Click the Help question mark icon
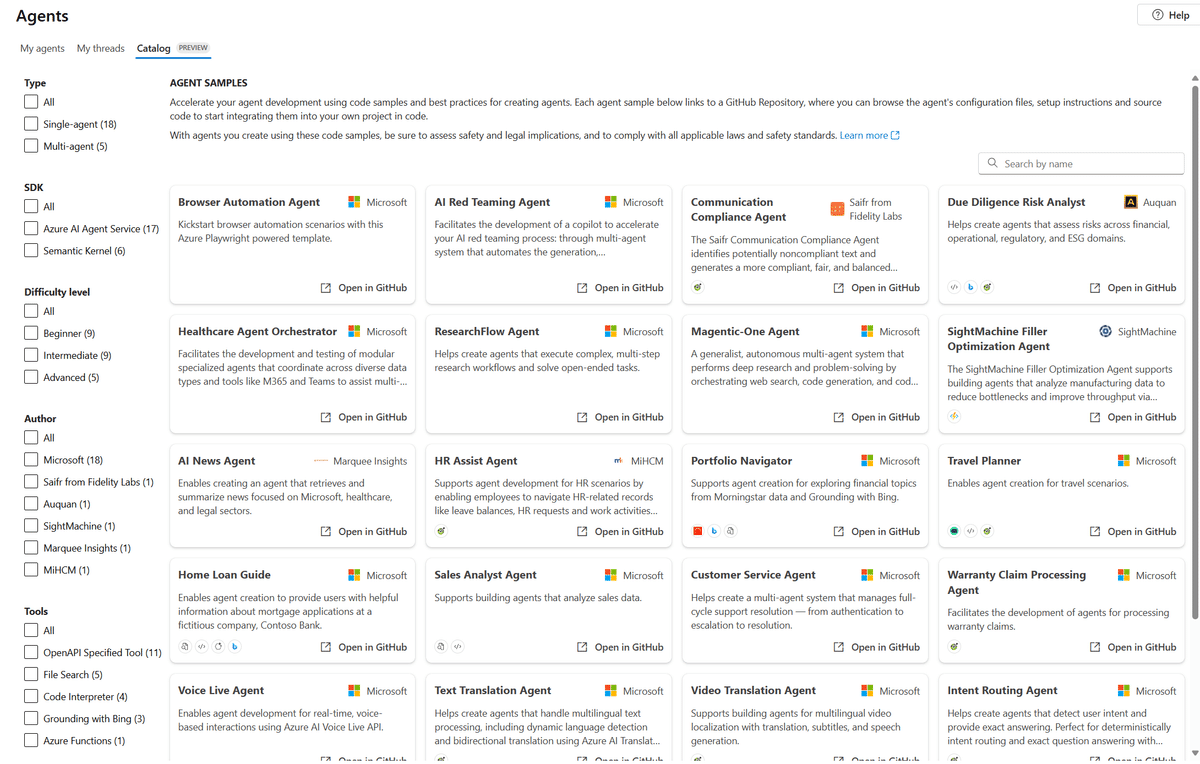 pyautogui.click(x=1157, y=15)
